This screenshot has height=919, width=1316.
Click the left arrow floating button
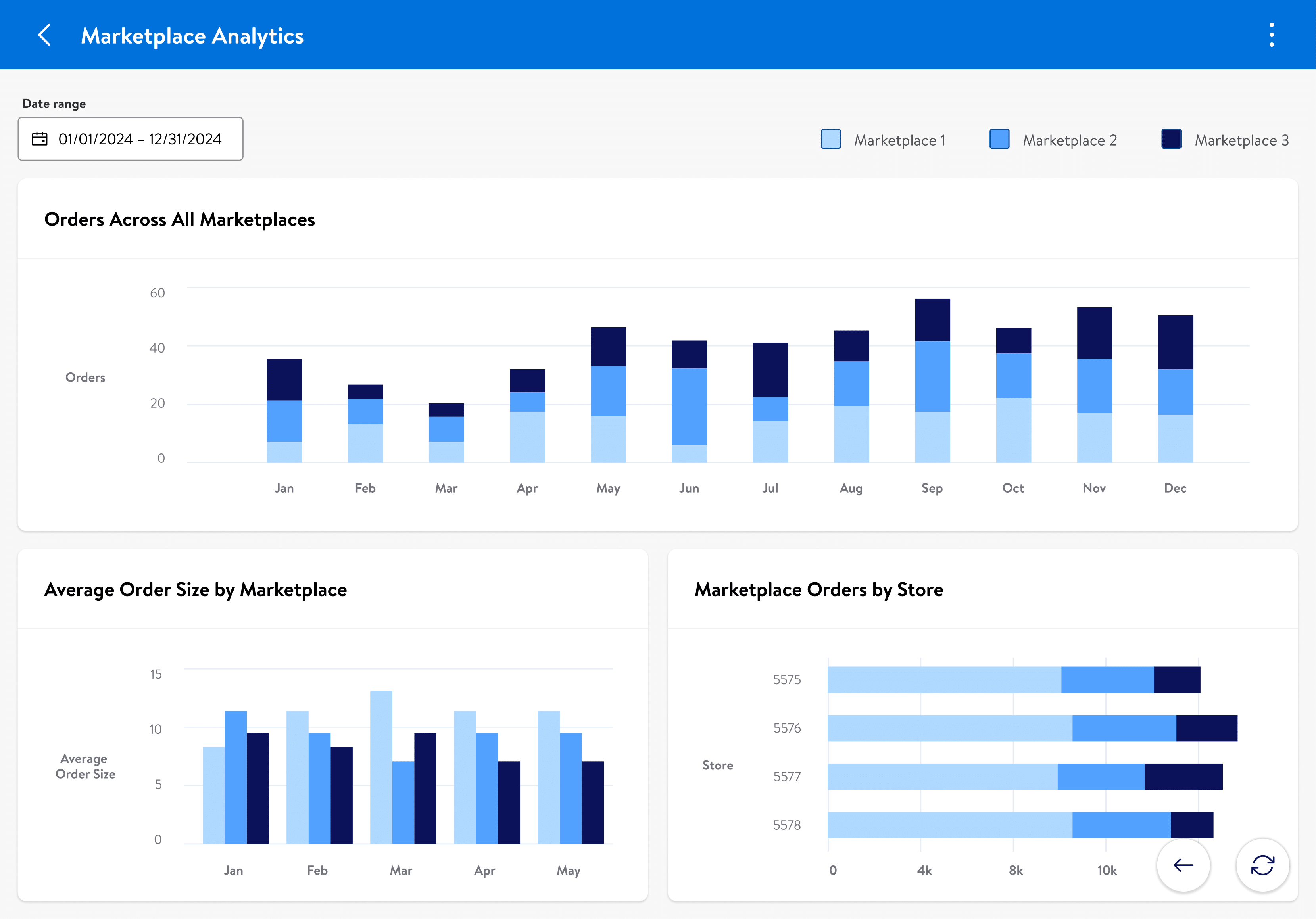(x=1183, y=865)
